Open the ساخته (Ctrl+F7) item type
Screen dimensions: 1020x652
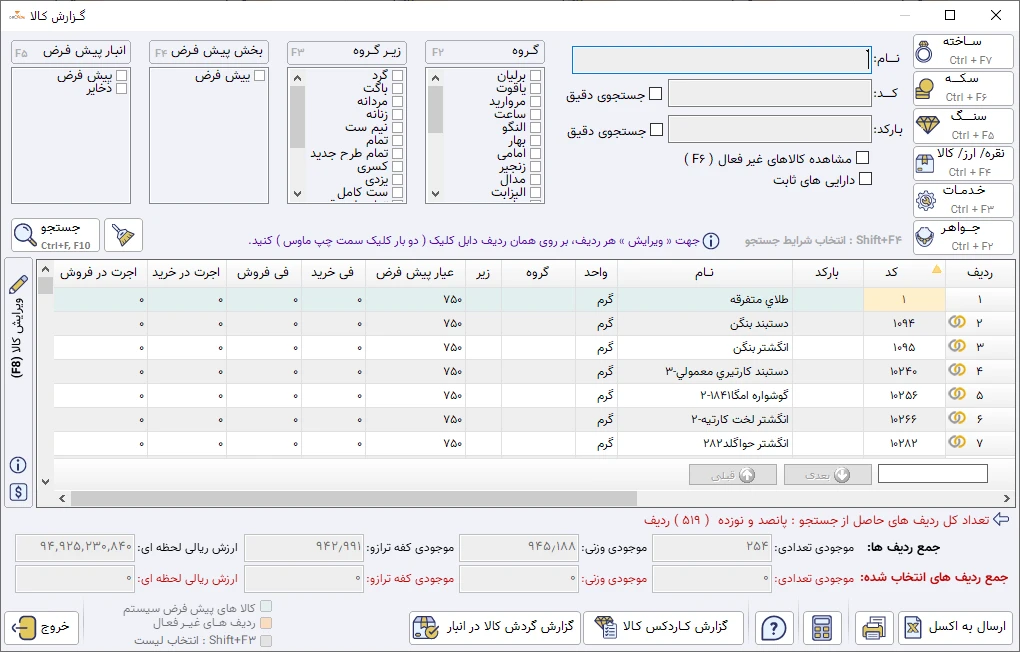(963, 51)
